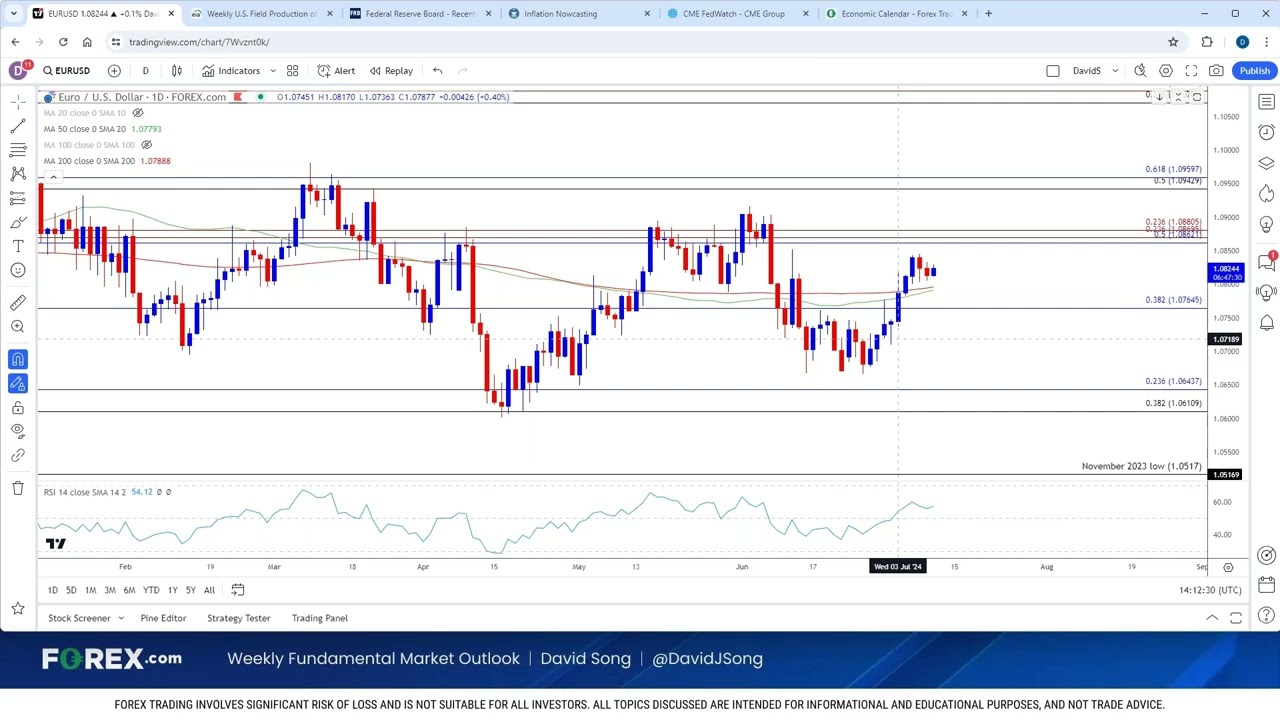Screen dimensions: 1280x720
Task: Open the alerts clock panel
Action: [1267, 132]
